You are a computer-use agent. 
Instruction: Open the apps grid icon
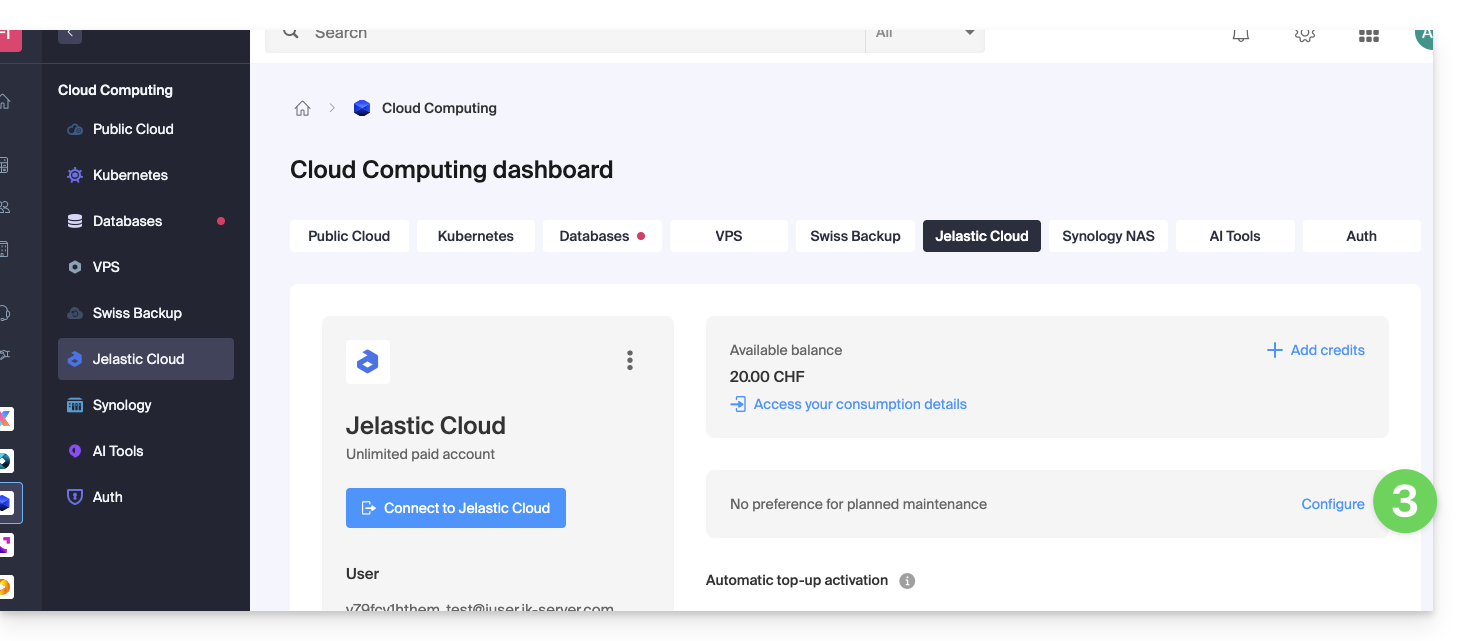(x=1368, y=36)
